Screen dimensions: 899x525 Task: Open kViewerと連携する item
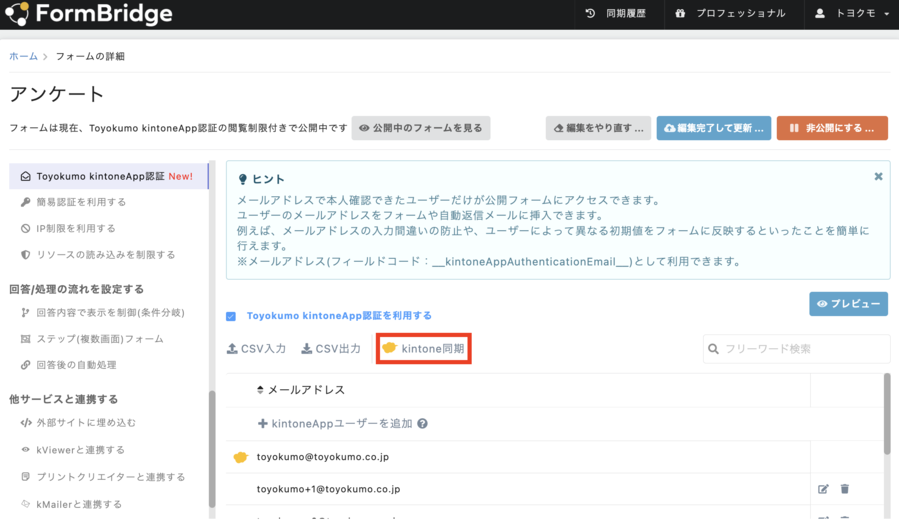pos(73,450)
